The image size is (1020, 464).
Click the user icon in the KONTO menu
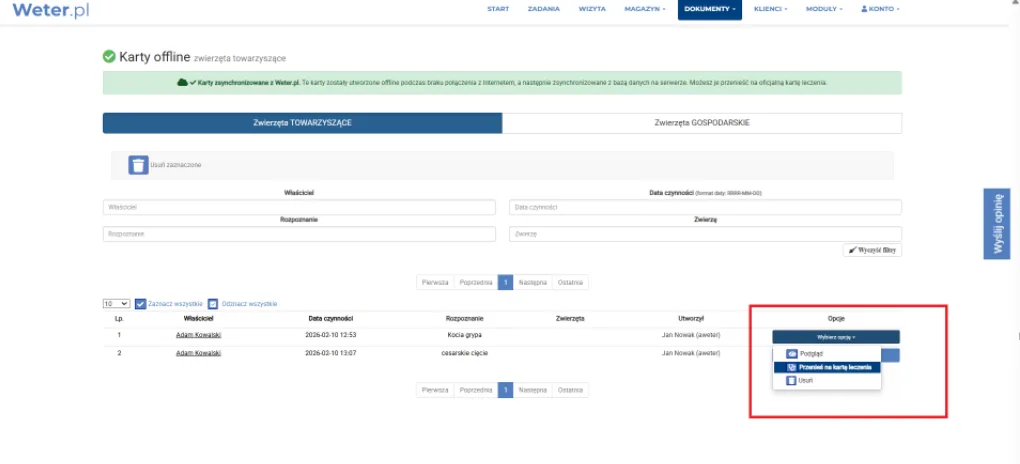[x=864, y=9]
